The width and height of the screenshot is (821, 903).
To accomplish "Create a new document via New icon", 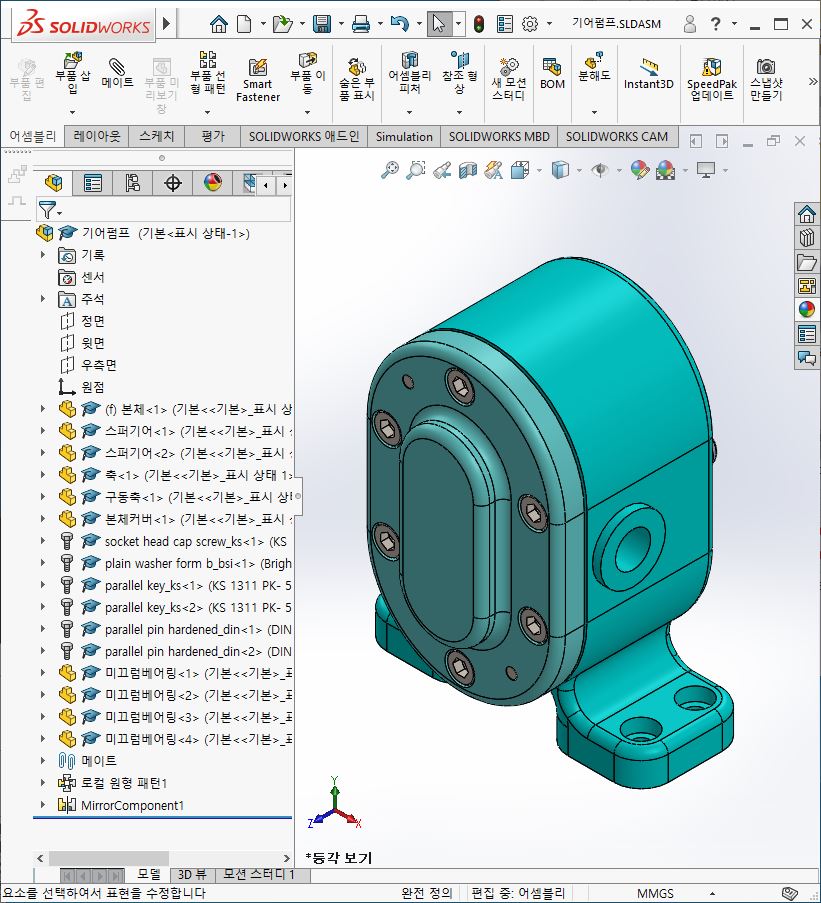I will pyautogui.click(x=245, y=24).
